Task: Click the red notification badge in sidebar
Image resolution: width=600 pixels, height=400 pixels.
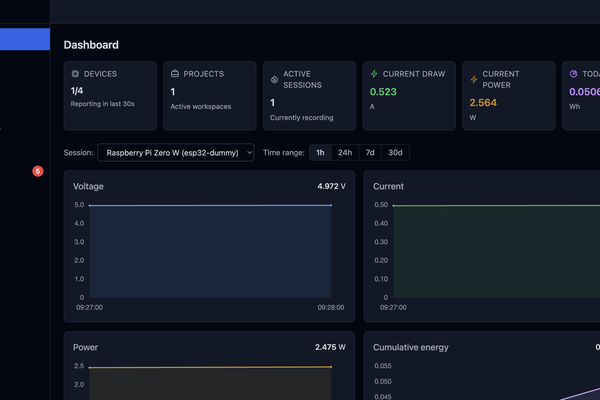Action: click(38, 171)
